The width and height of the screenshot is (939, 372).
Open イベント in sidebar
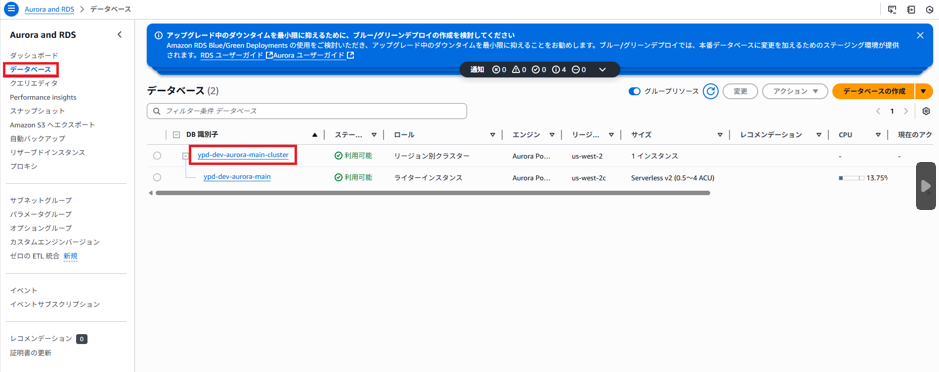[24, 290]
